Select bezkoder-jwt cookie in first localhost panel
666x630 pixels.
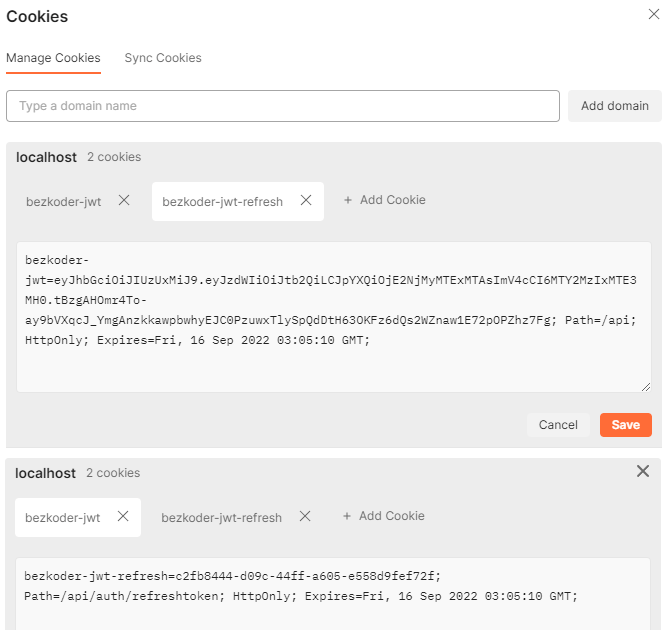pos(64,201)
